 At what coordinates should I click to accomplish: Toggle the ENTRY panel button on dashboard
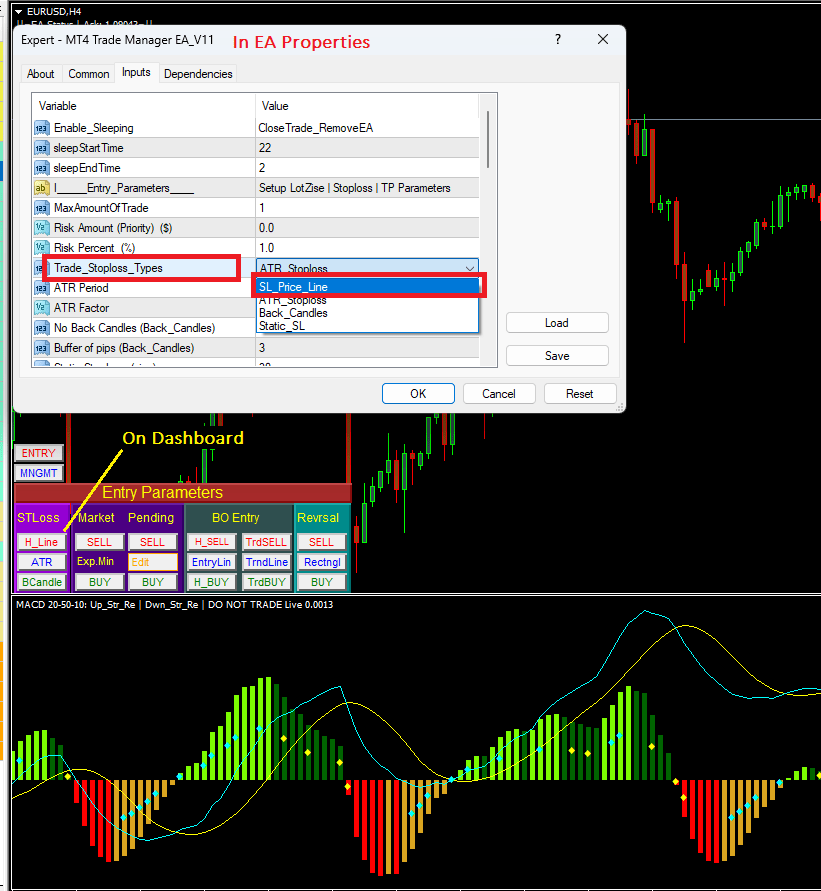coord(38,453)
